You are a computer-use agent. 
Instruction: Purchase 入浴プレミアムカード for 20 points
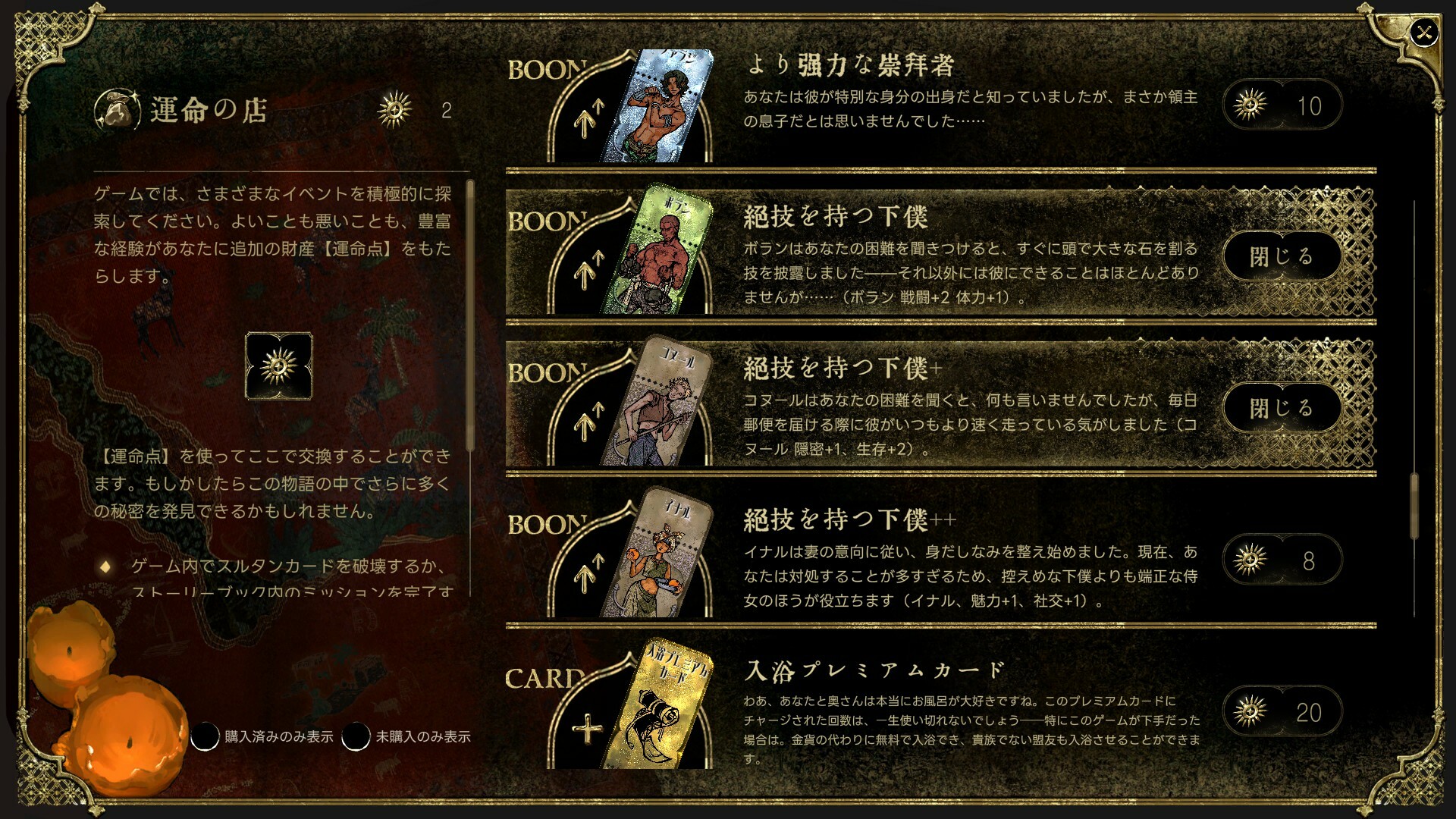tap(1282, 711)
